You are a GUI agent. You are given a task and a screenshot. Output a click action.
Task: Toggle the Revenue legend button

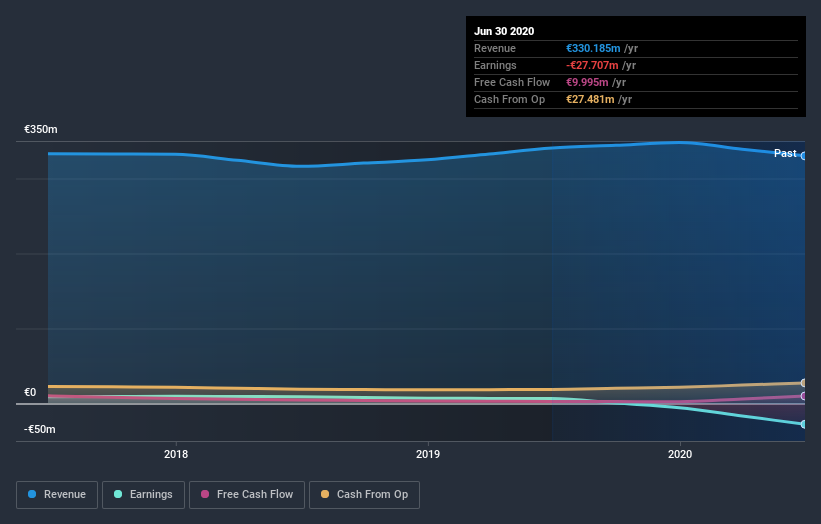57,495
